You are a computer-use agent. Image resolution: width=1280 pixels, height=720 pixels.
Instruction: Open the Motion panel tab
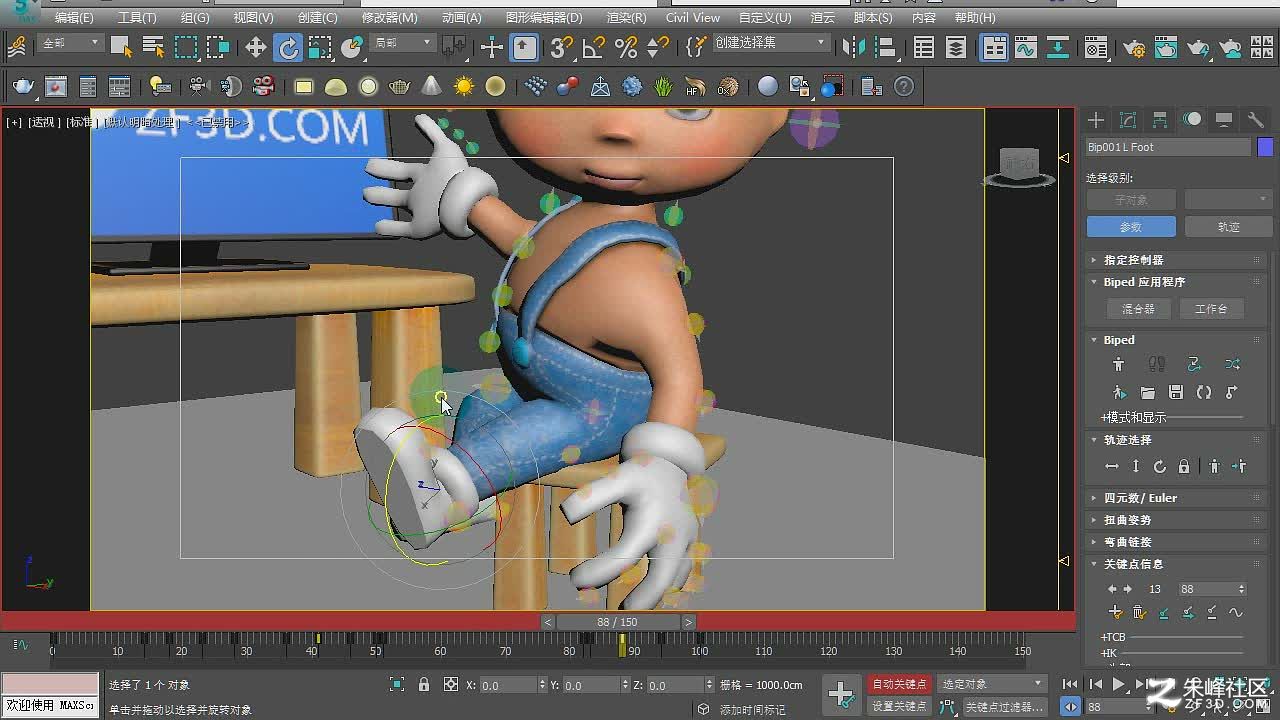pos(1192,120)
